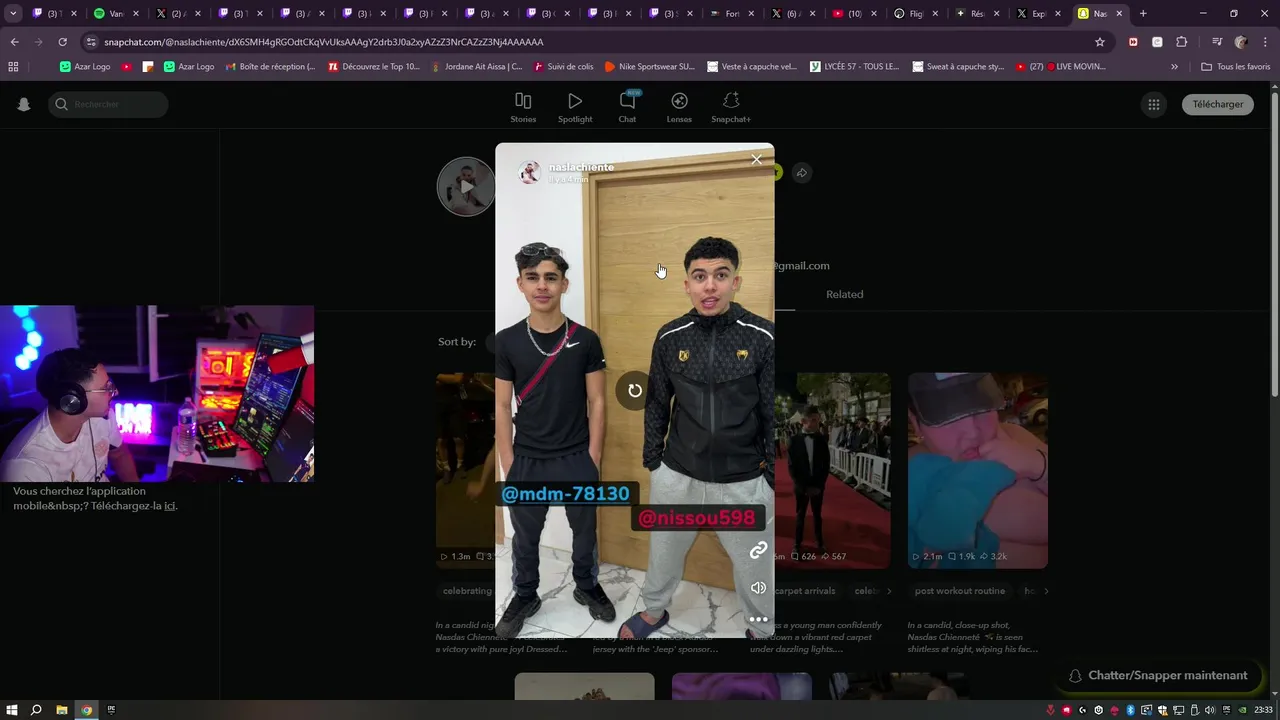Replay the snap video
Viewport: 1280px width, 720px height.
(634, 390)
